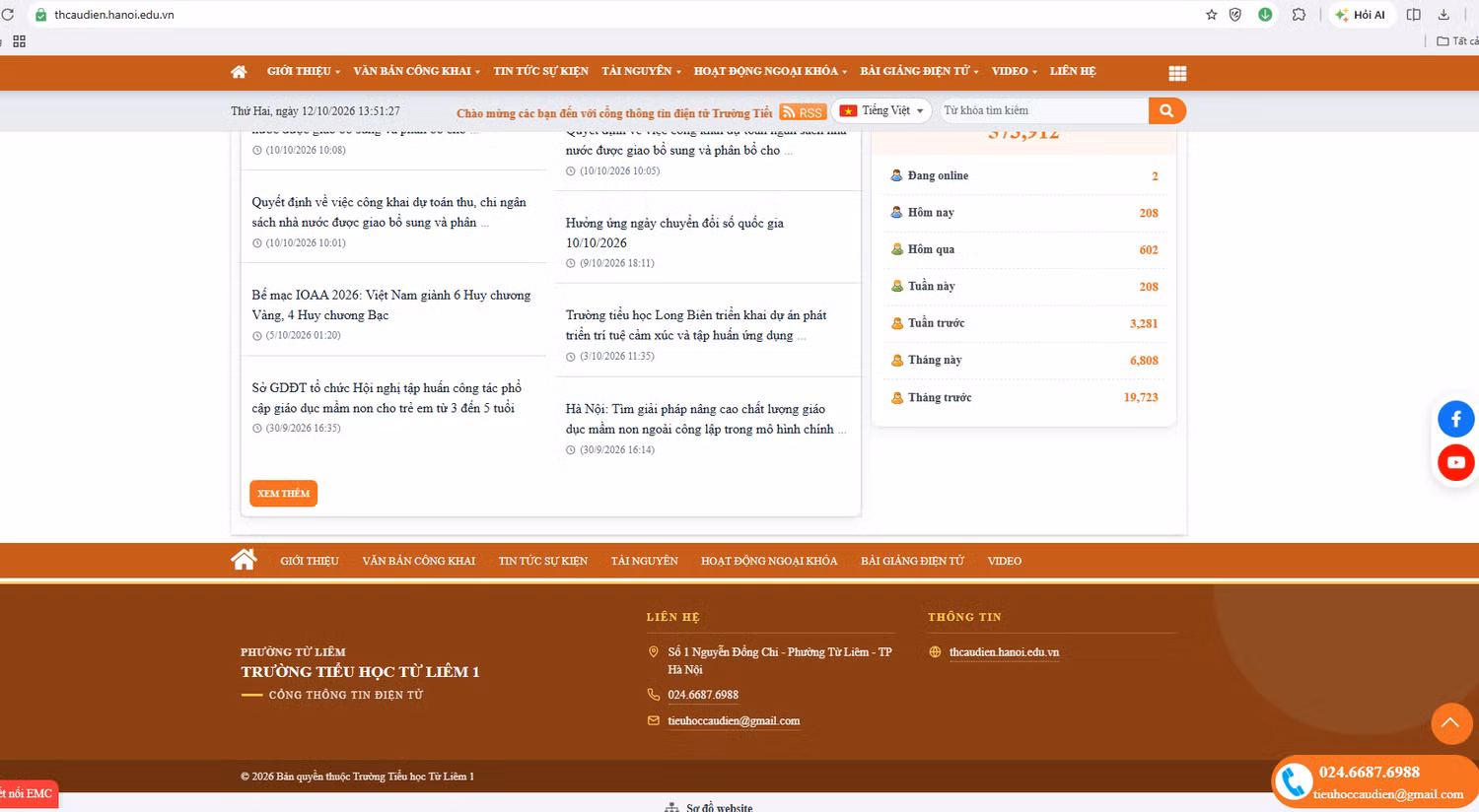Click the browser address bar URL
1479x812 pixels.
click(114, 15)
